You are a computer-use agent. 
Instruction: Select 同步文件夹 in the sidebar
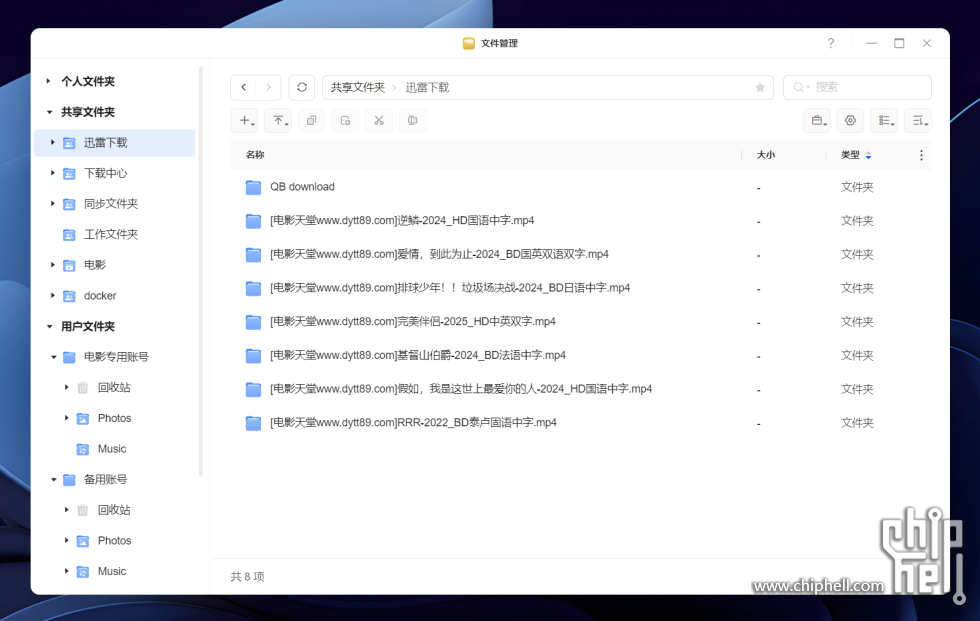(x=114, y=204)
